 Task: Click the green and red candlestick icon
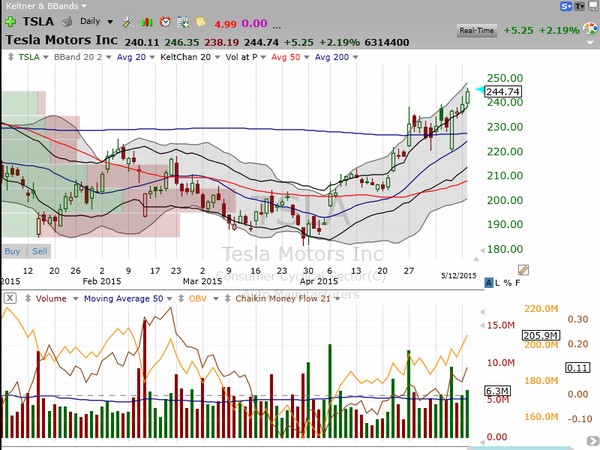point(147,22)
